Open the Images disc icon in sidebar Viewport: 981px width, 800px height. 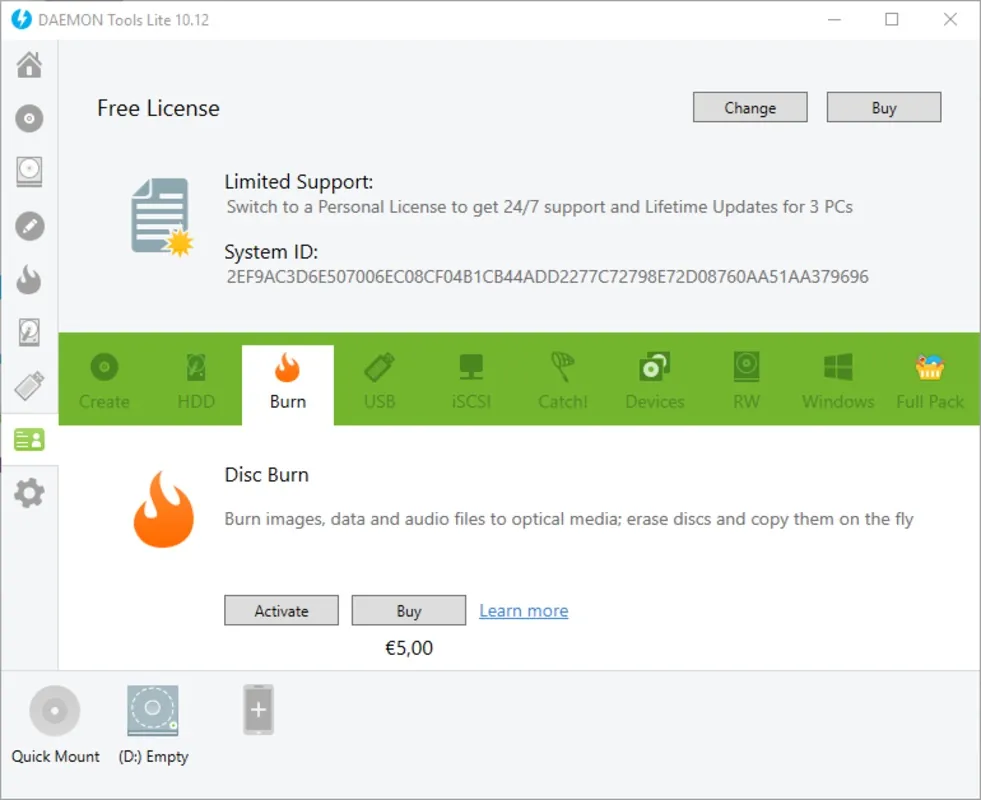click(x=29, y=118)
